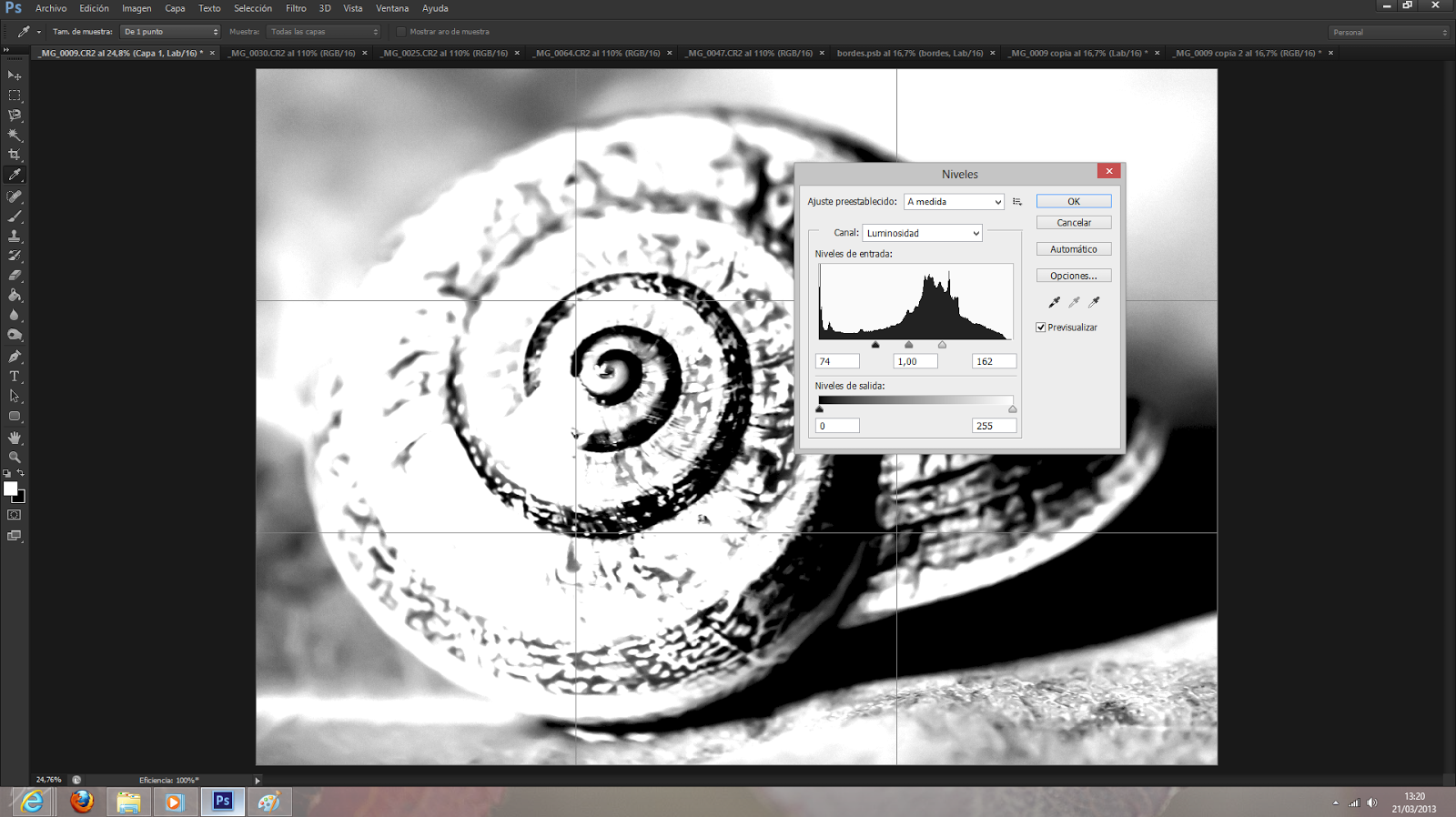The width and height of the screenshot is (1456, 817).
Task: Open the Selección menu
Action: [x=253, y=8]
